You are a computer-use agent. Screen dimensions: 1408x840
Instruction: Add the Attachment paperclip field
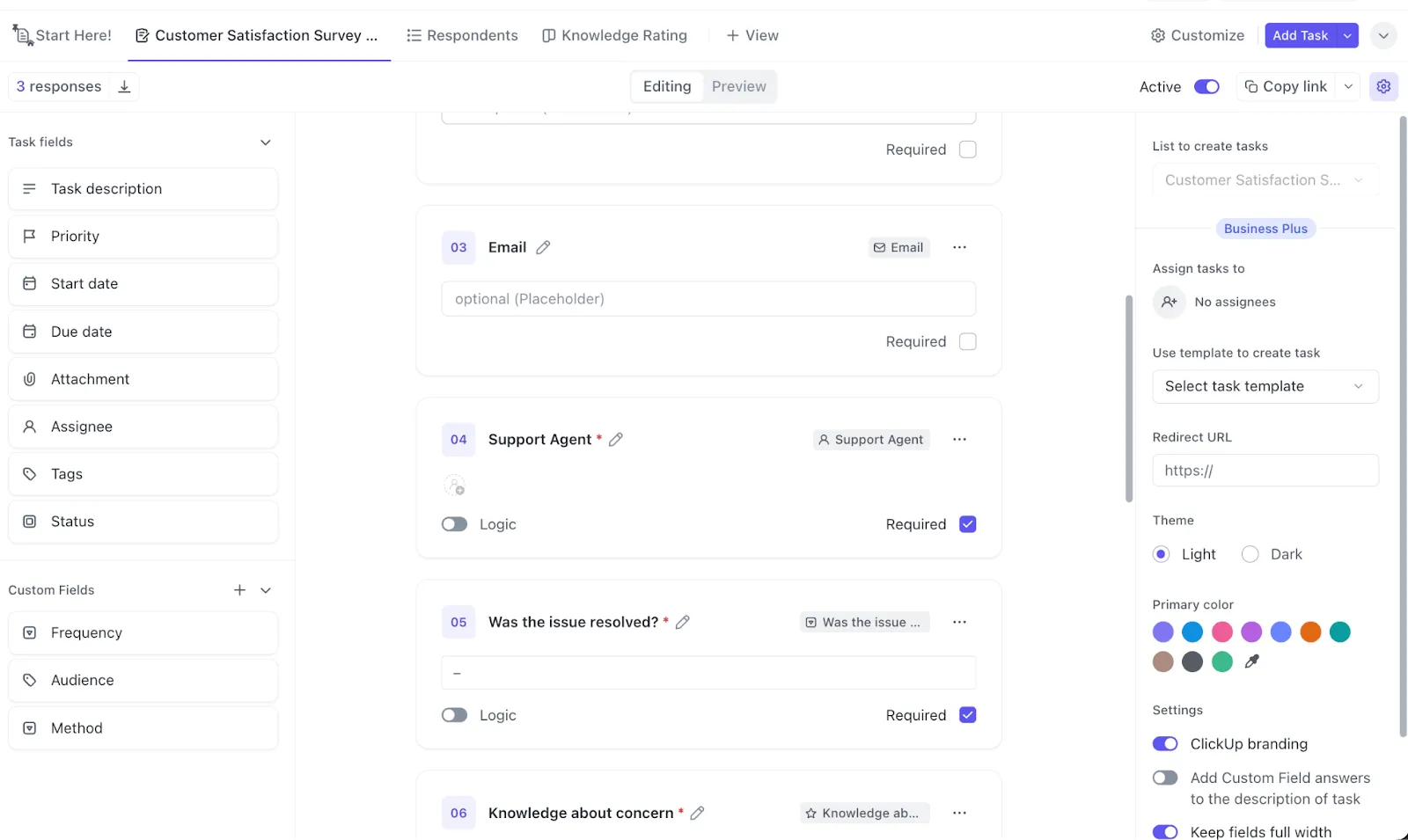tap(143, 379)
